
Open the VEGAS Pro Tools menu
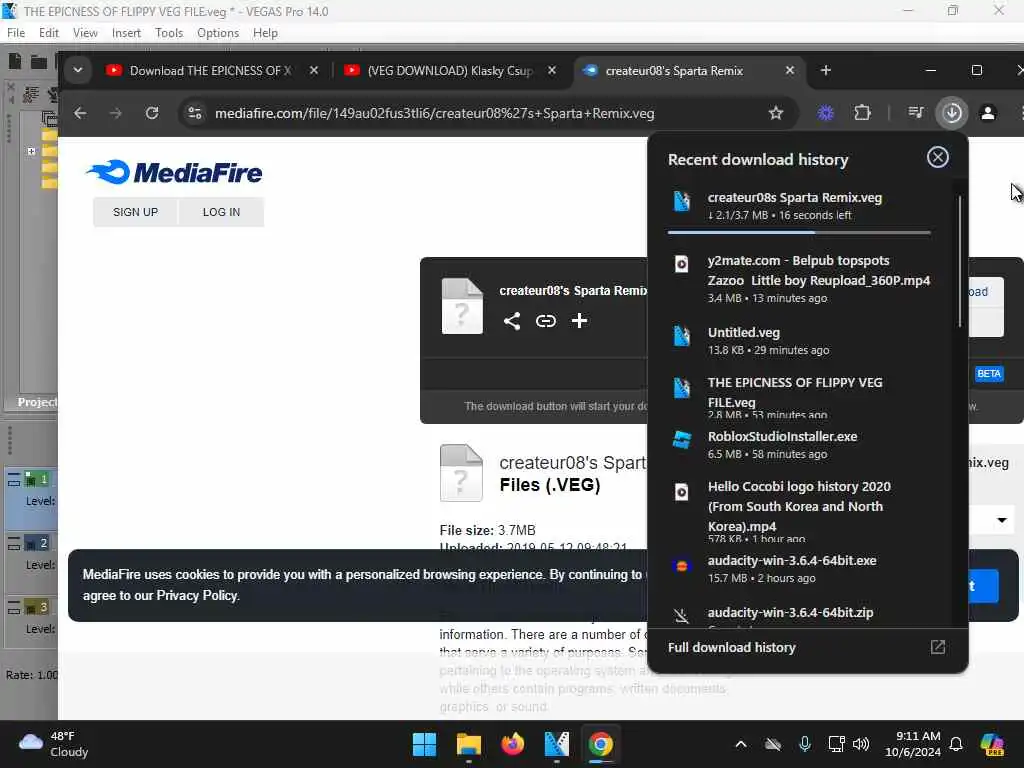[x=169, y=33]
